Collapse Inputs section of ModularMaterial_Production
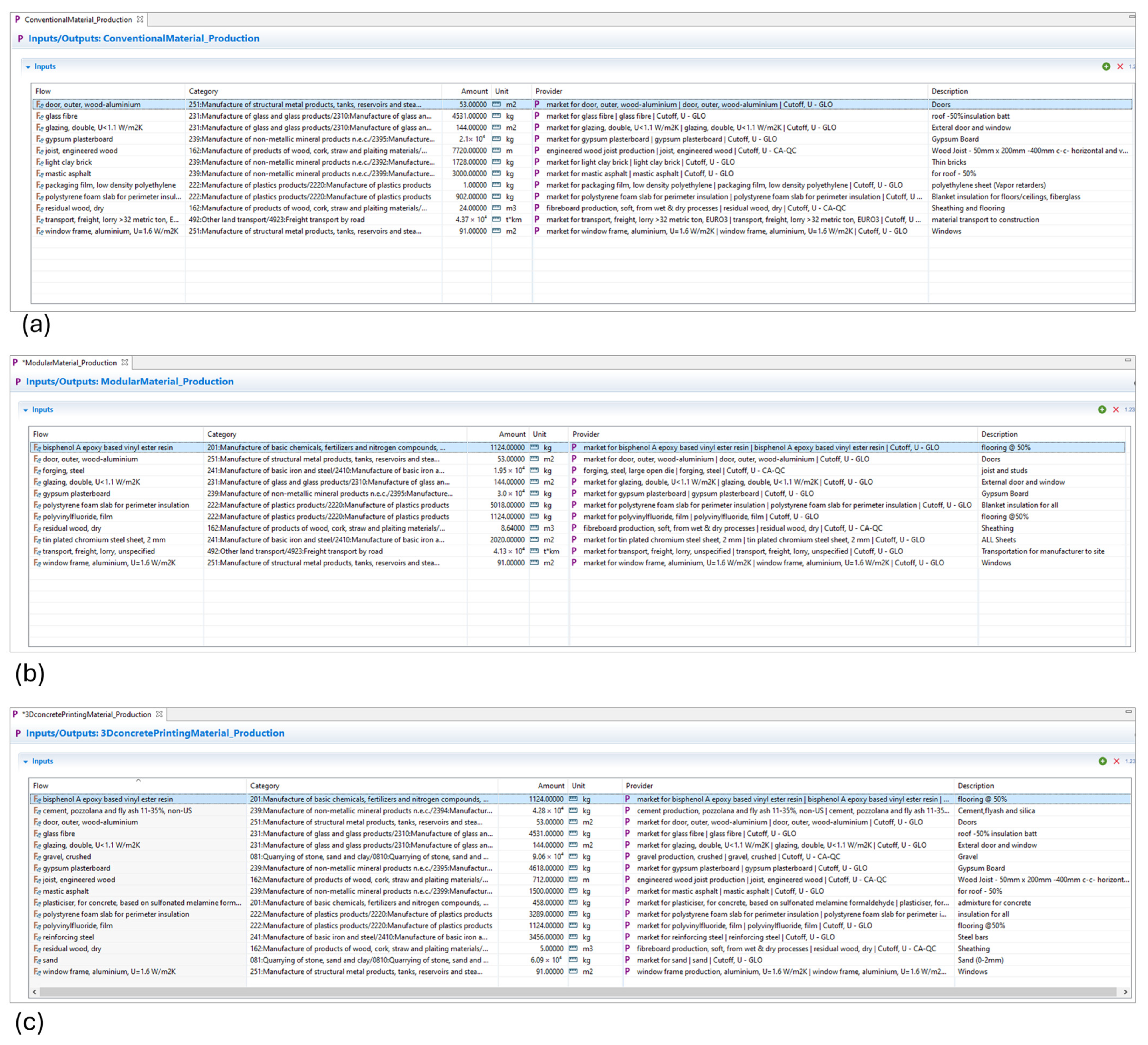This screenshot has height=1045, width=1148. pyautogui.click(x=26, y=410)
